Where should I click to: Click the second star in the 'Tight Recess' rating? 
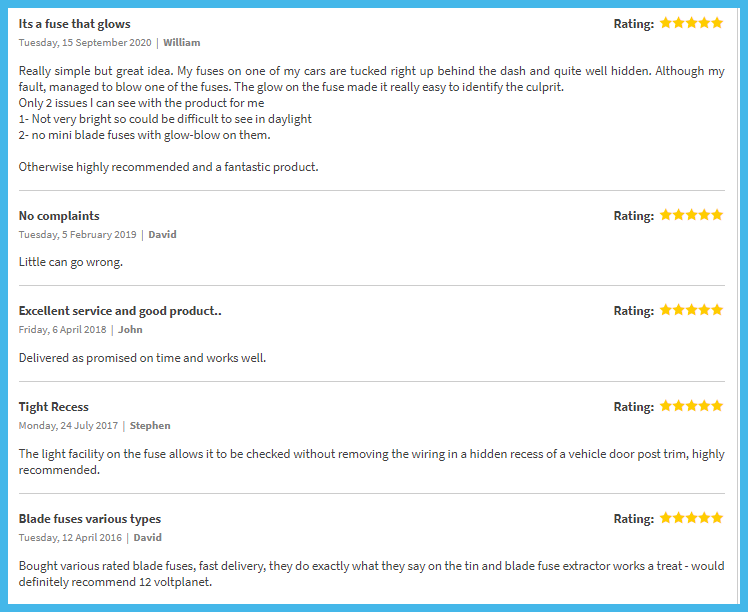(679, 406)
